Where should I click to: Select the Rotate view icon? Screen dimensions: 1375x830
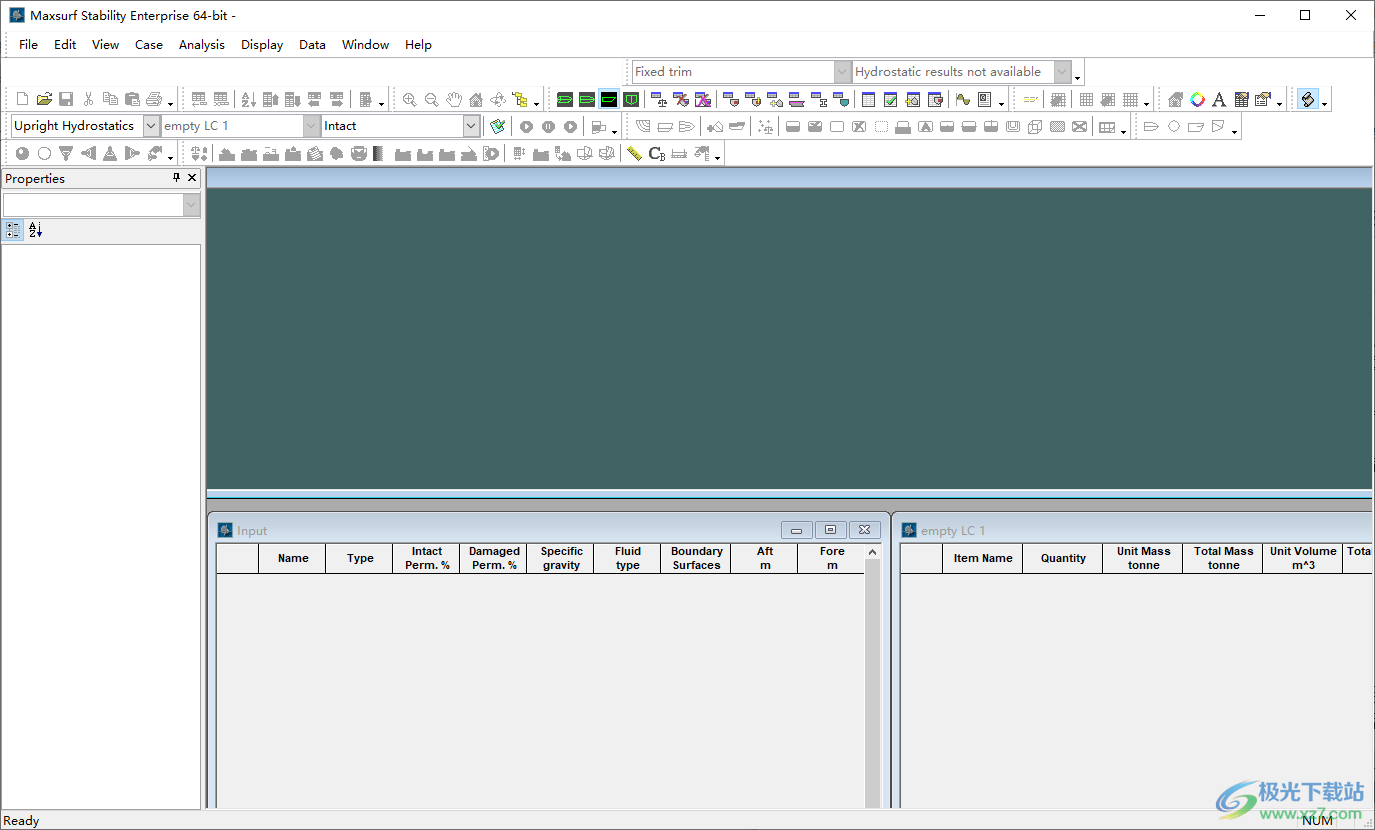498,99
